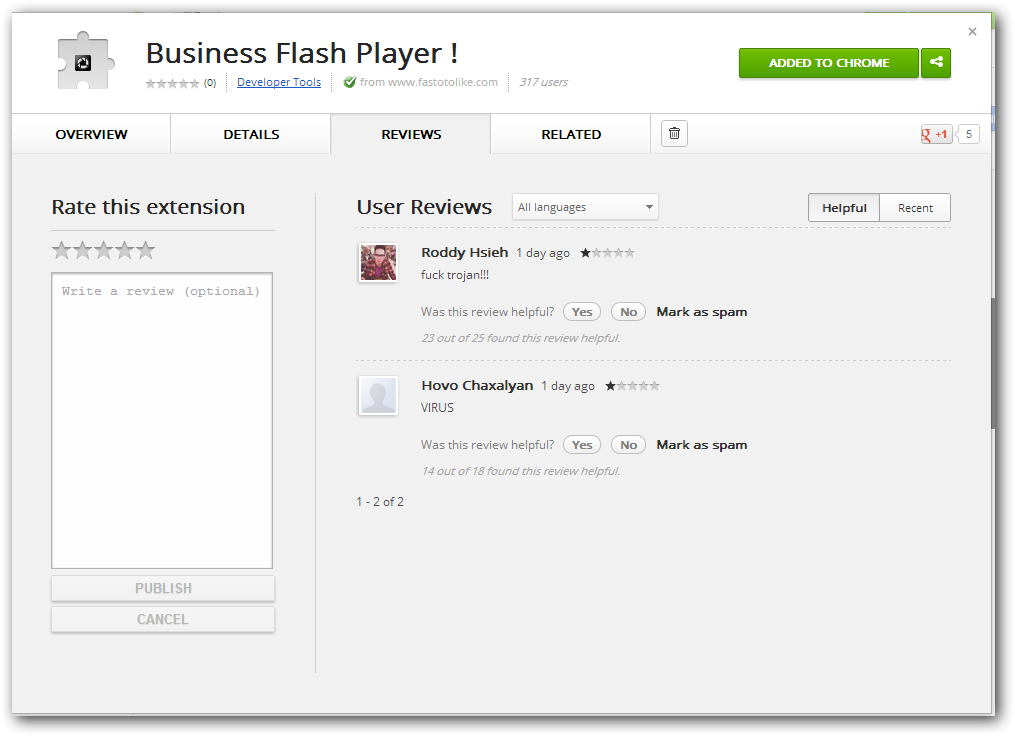
Task: Click the Business Flash Player puzzle piece icon
Action: pos(83,63)
